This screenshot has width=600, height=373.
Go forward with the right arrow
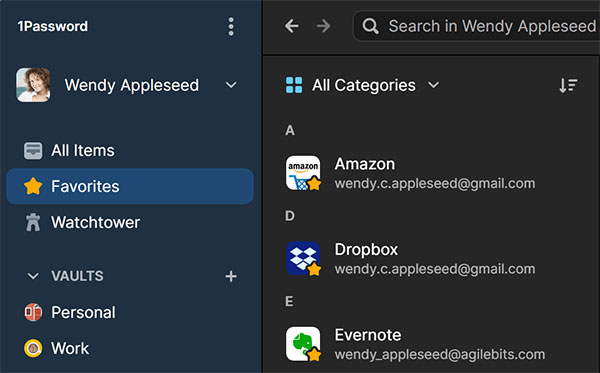pyautogui.click(x=324, y=26)
